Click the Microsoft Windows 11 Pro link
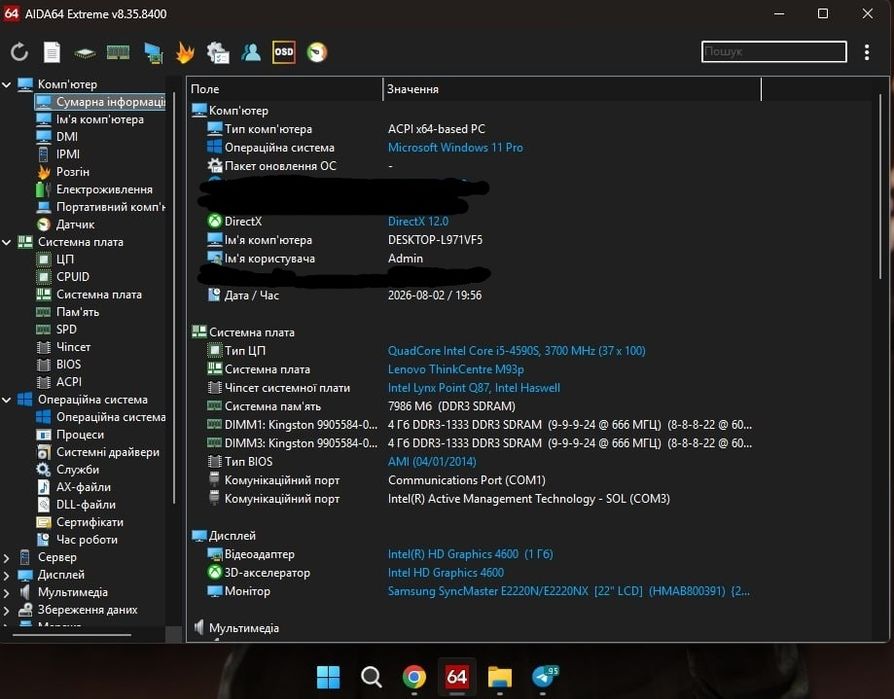894x699 pixels. tap(456, 148)
